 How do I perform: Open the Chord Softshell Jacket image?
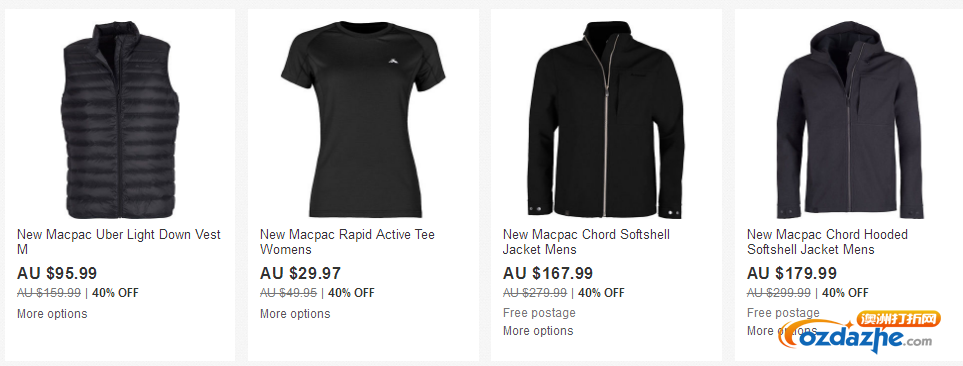[x=606, y=119]
